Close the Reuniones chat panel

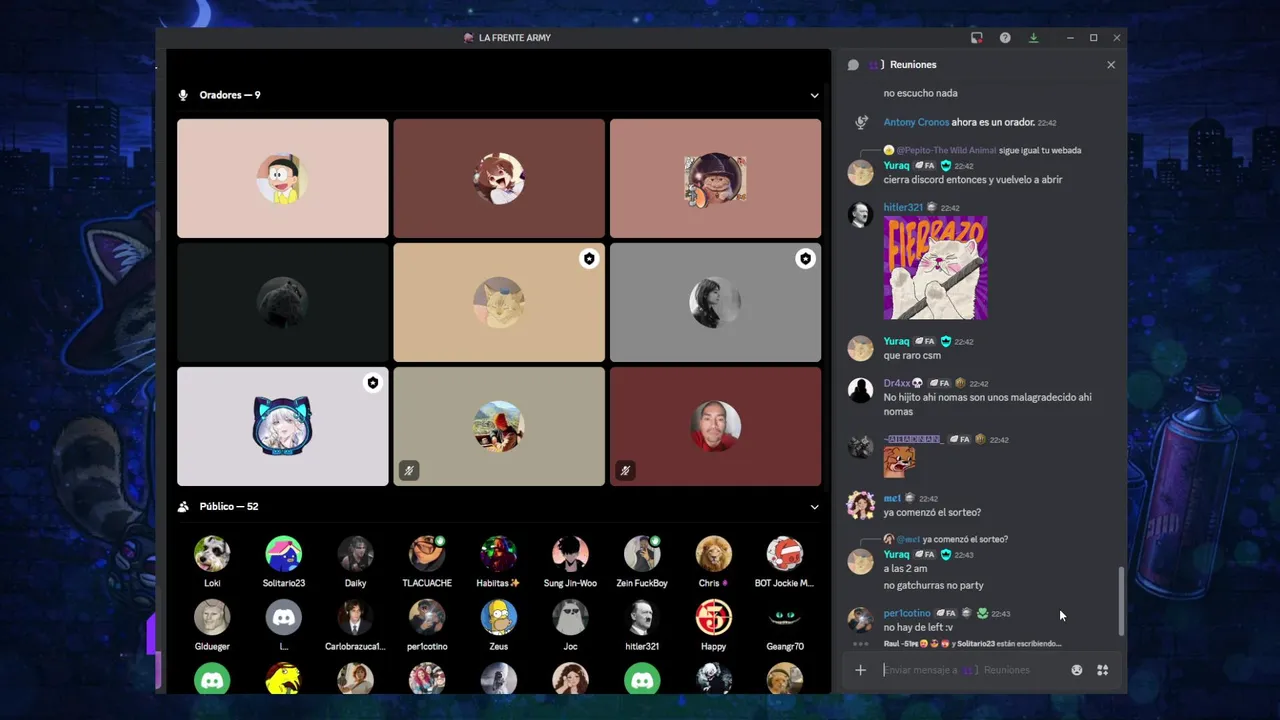pos(1111,64)
